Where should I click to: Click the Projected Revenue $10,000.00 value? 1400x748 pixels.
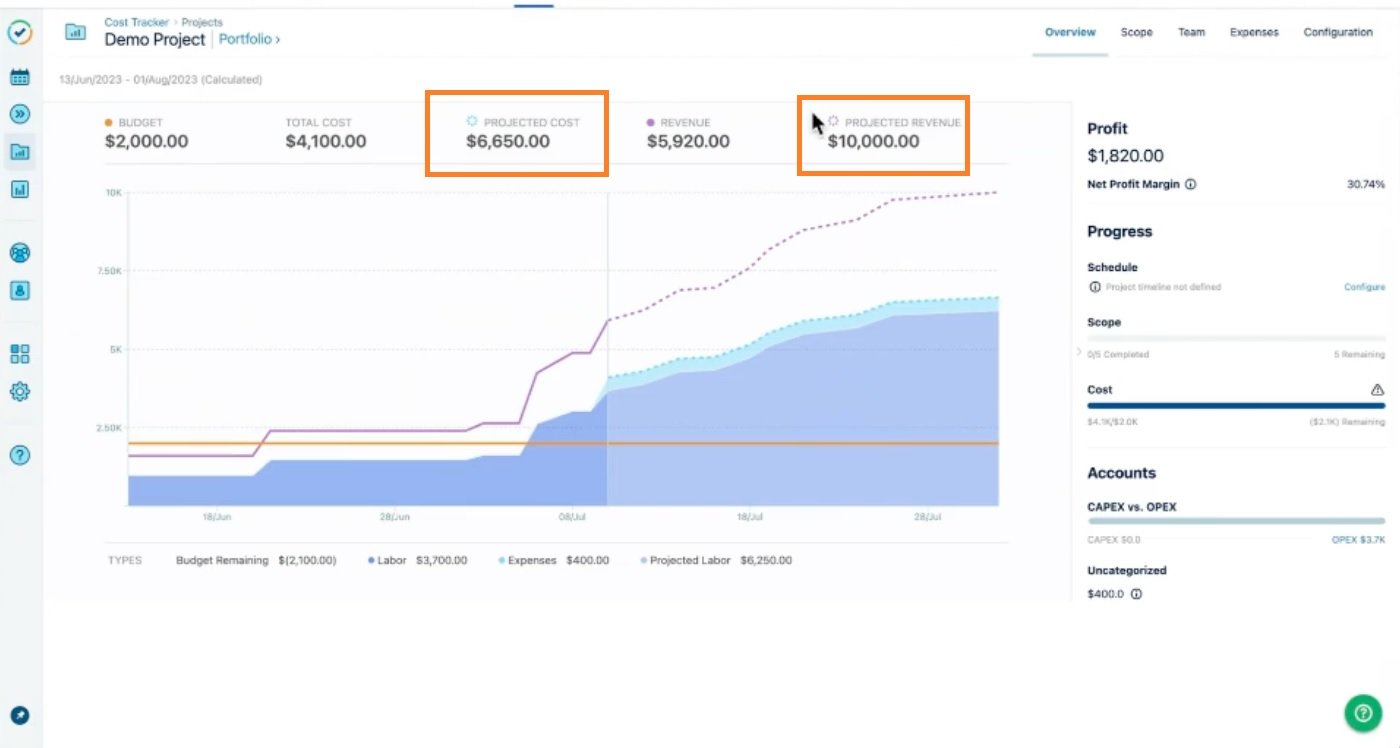(873, 142)
